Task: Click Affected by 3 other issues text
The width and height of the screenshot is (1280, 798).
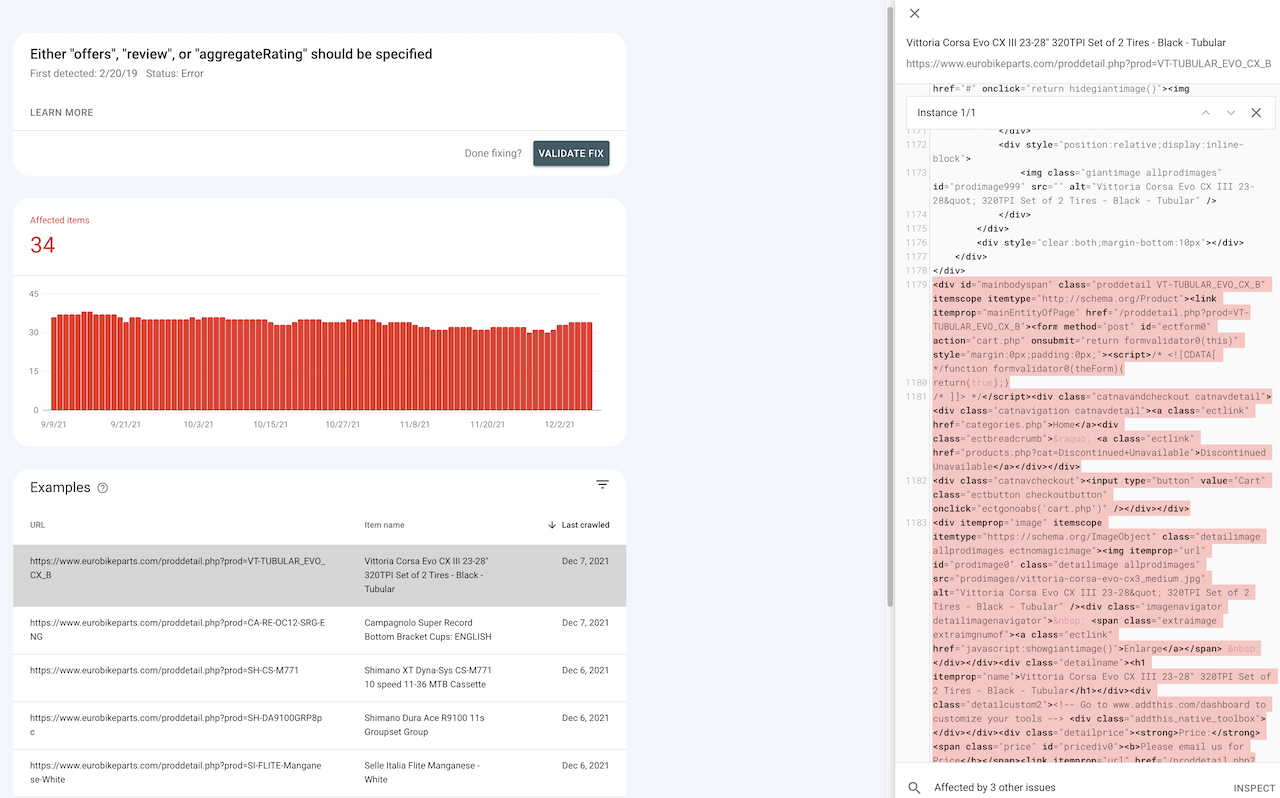Action: 995,788
